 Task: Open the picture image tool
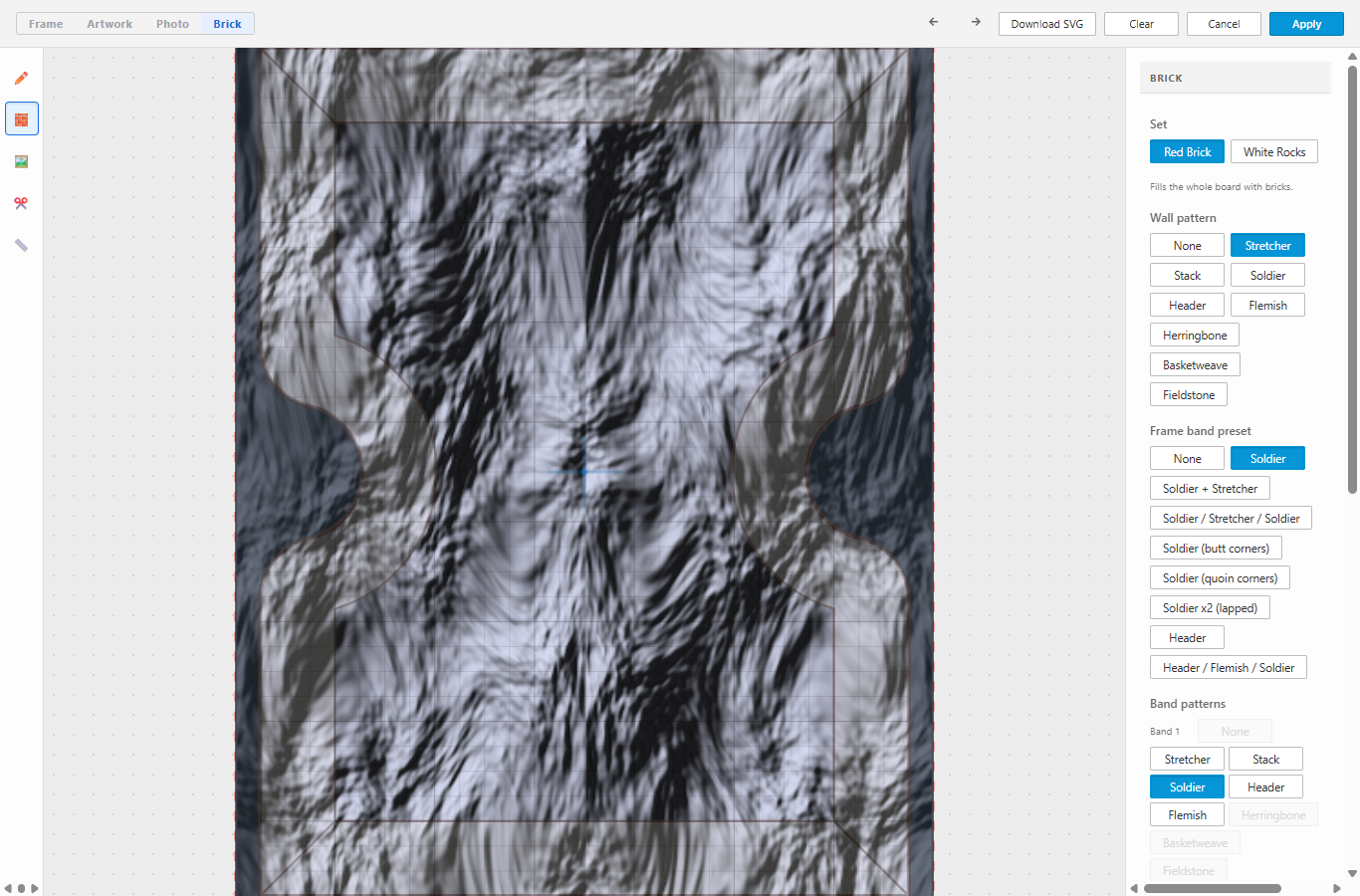pyautogui.click(x=21, y=161)
